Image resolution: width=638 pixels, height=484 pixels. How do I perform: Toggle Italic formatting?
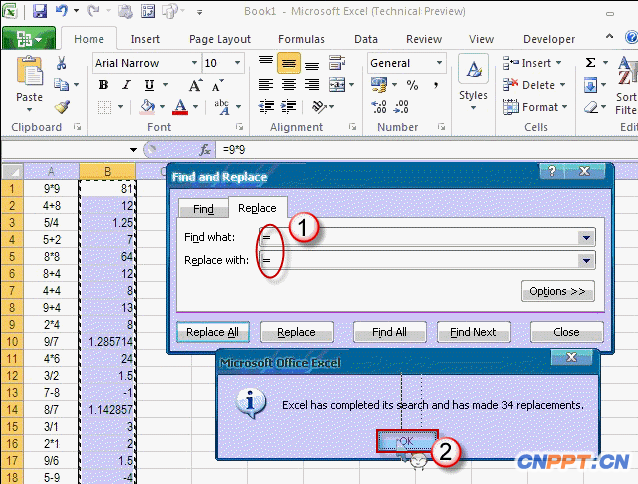coord(127,85)
